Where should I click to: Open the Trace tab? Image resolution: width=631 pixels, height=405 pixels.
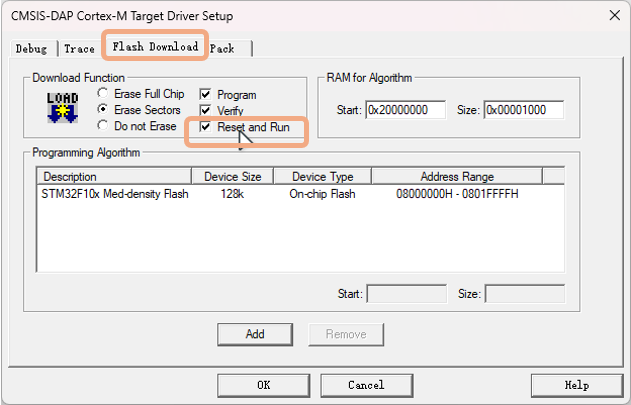pos(79,49)
